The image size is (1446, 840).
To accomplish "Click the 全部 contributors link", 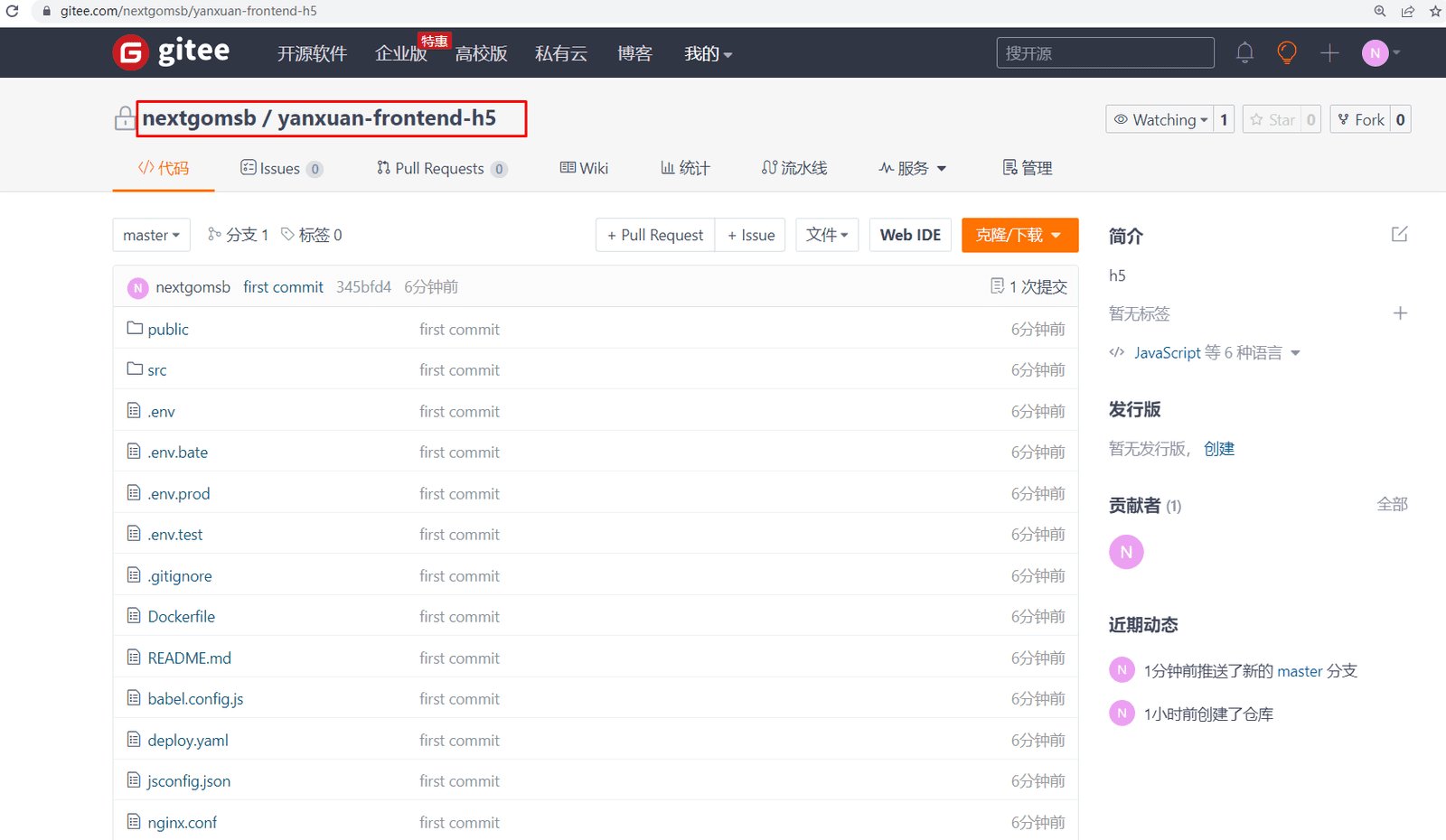I will tap(1392, 504).
